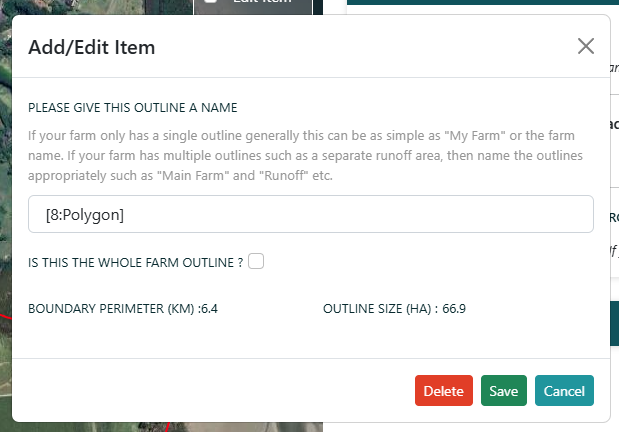Click the 'IS THIS THE WHOLE FARM OUTLINE ?' label
Viewport: 619px width, 432px height.
pyautogui.click(x=135, y=263)
